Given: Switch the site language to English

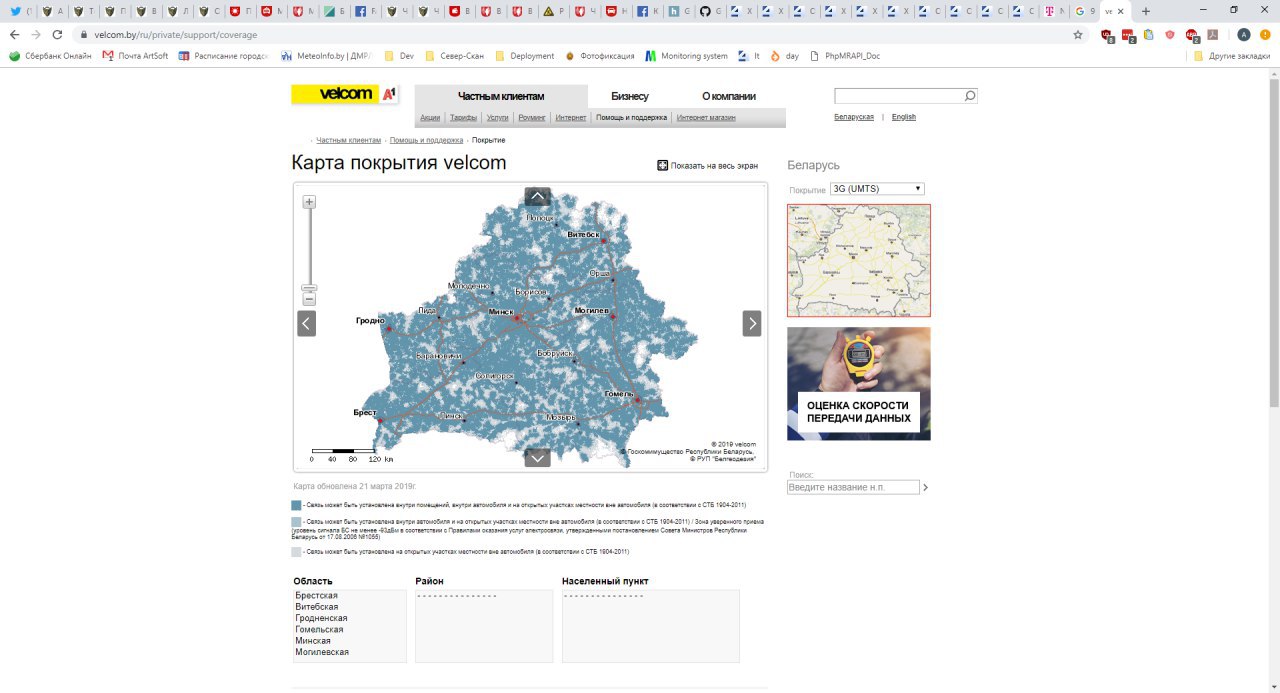Looking at the screenshot, I should click(904, 117).
